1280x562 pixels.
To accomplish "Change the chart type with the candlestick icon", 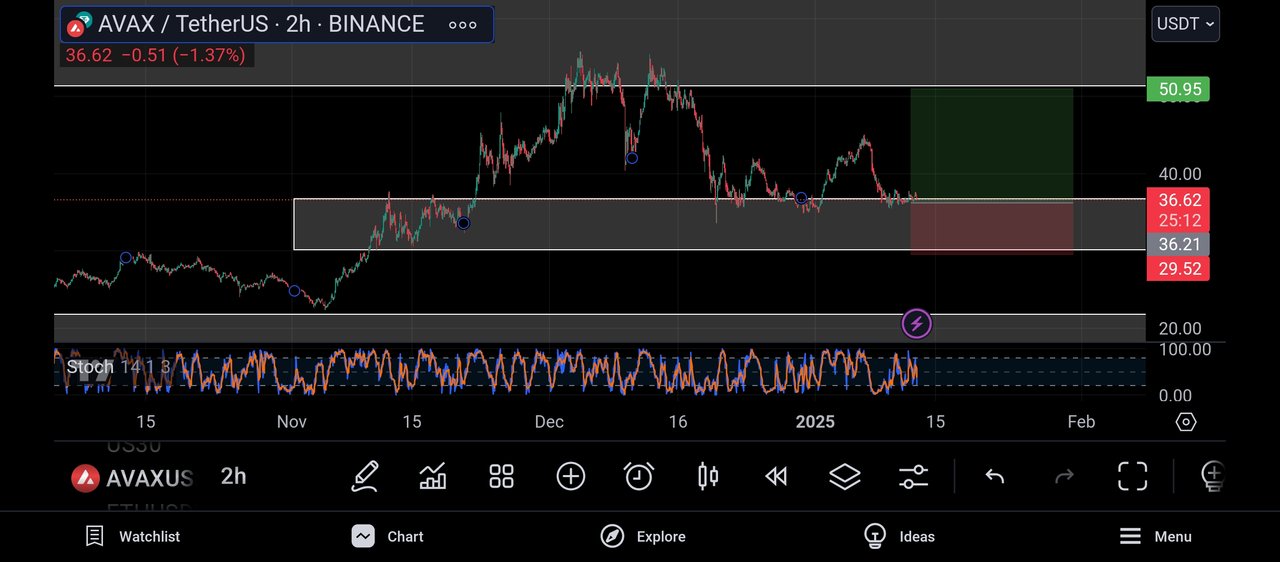I will 708,477.
